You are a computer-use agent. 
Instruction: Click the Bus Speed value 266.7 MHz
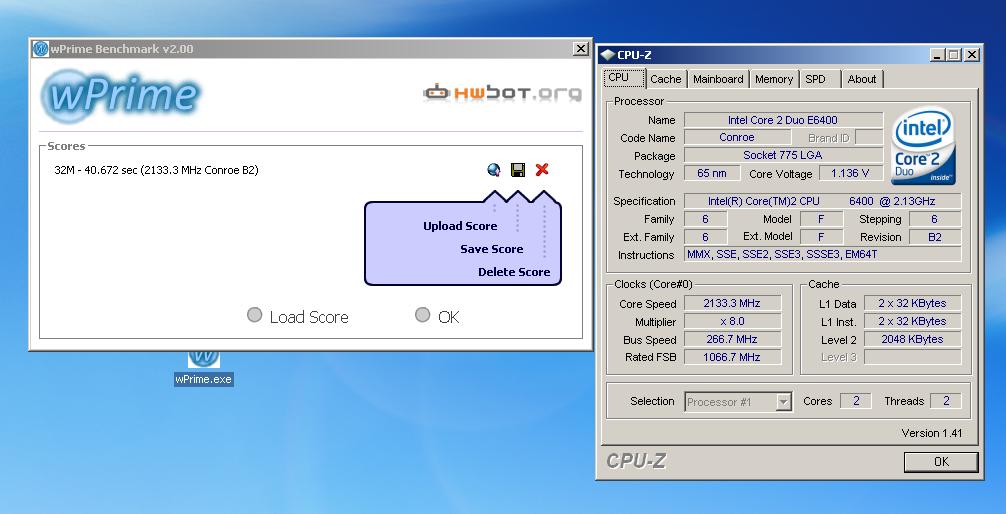(733, 339)
